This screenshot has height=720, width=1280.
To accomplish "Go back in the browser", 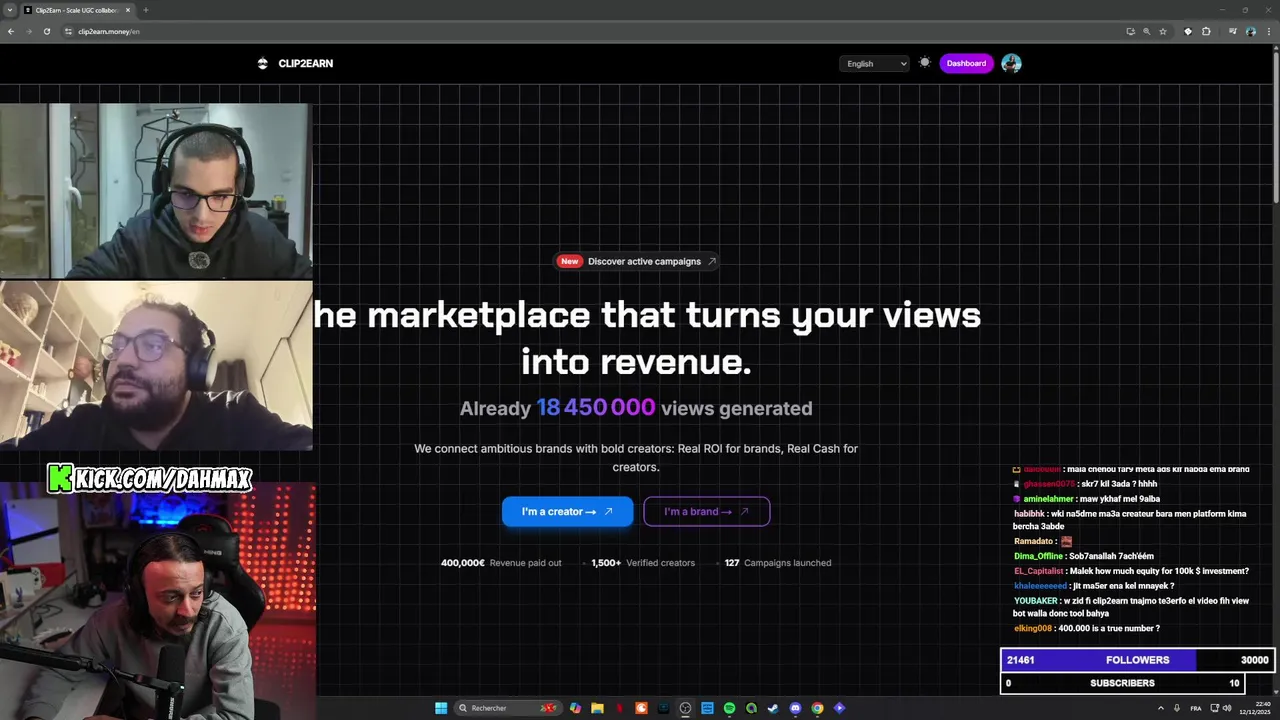I will (x=11, y=31).
